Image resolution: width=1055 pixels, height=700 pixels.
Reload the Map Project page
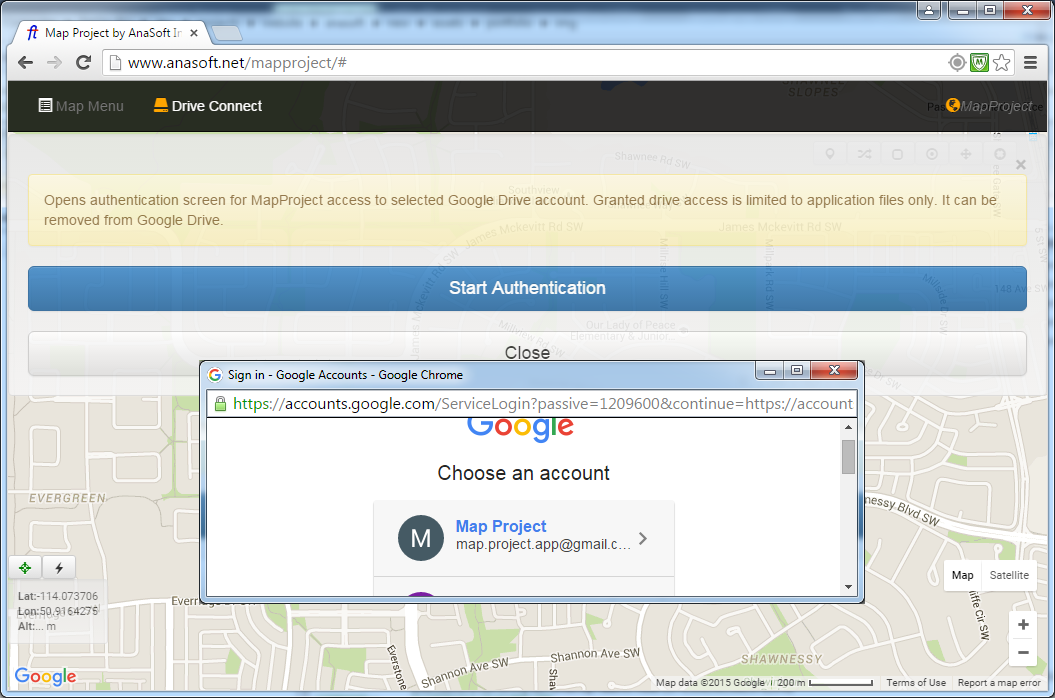tap(83, 63)
